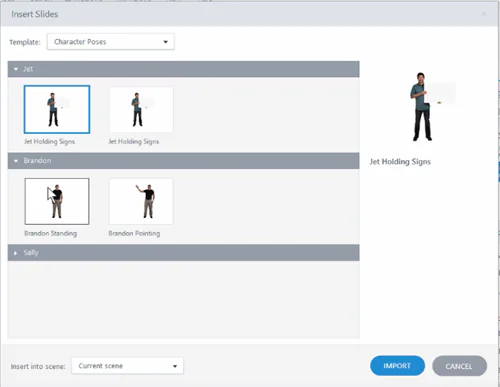Select the Brandon Standing slide thumbnail
Image resolution: width=500 pixels, height=387 pixels.
[x=57, y=201]
